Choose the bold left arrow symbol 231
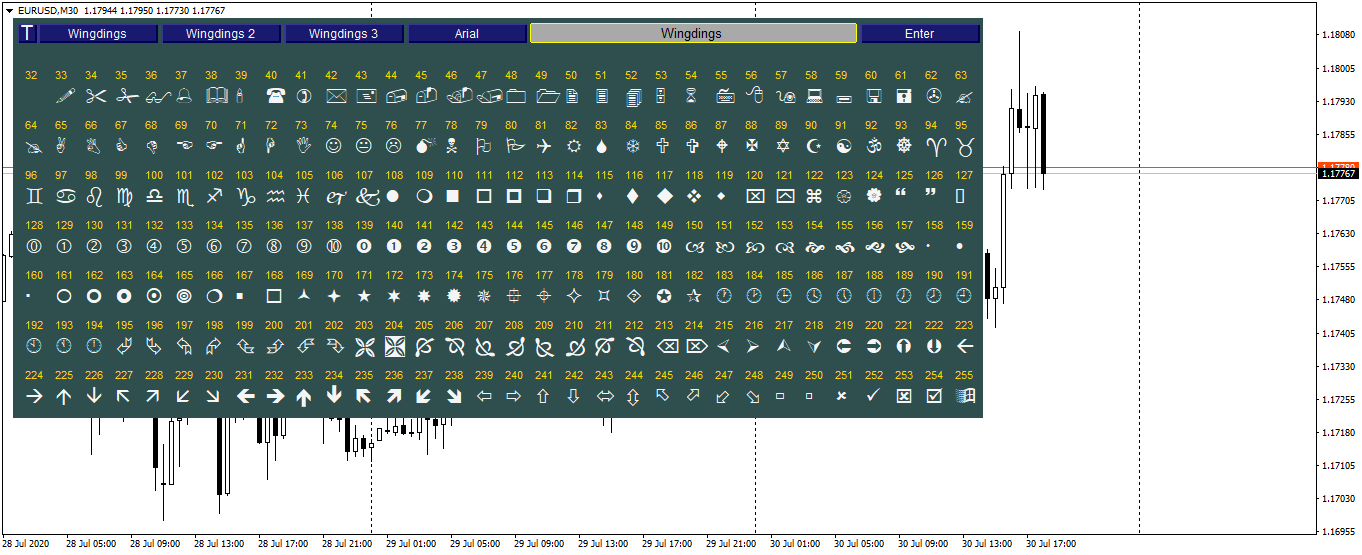The width and height of the screenshot is (1362, 555). [x=244, y=396]
